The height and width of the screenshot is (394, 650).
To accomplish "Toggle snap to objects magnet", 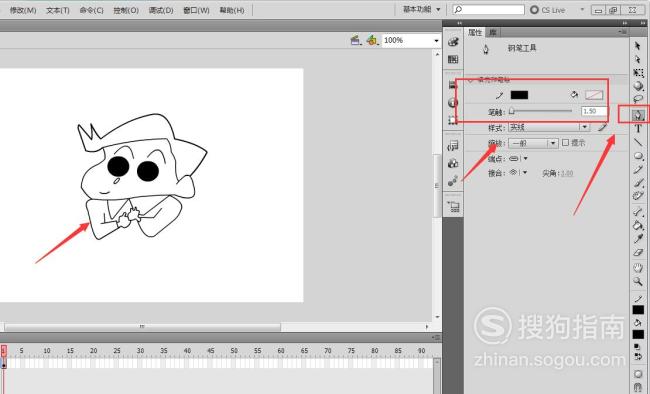I will click(x=638, y=387).
